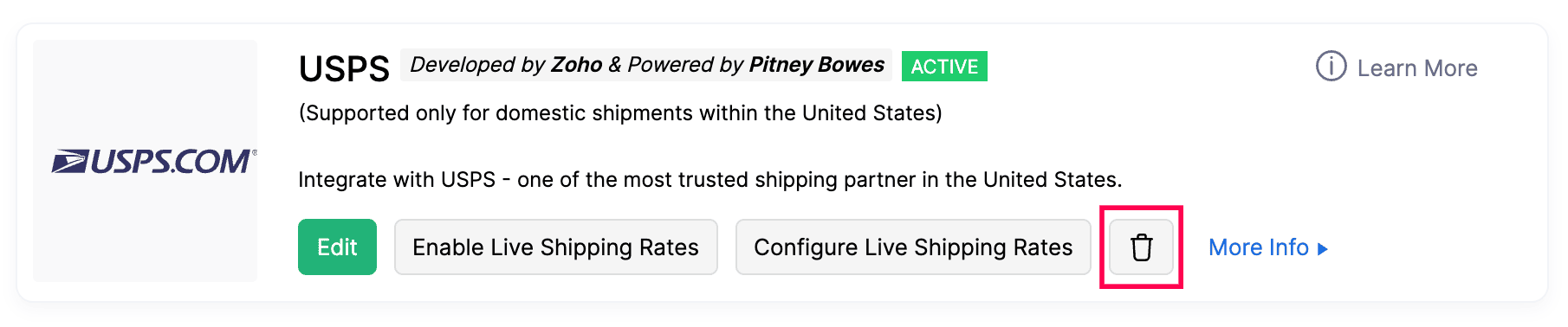Click the domestic shipments support note
Screen dimensions: 1568x327
[x=620, y=113]
